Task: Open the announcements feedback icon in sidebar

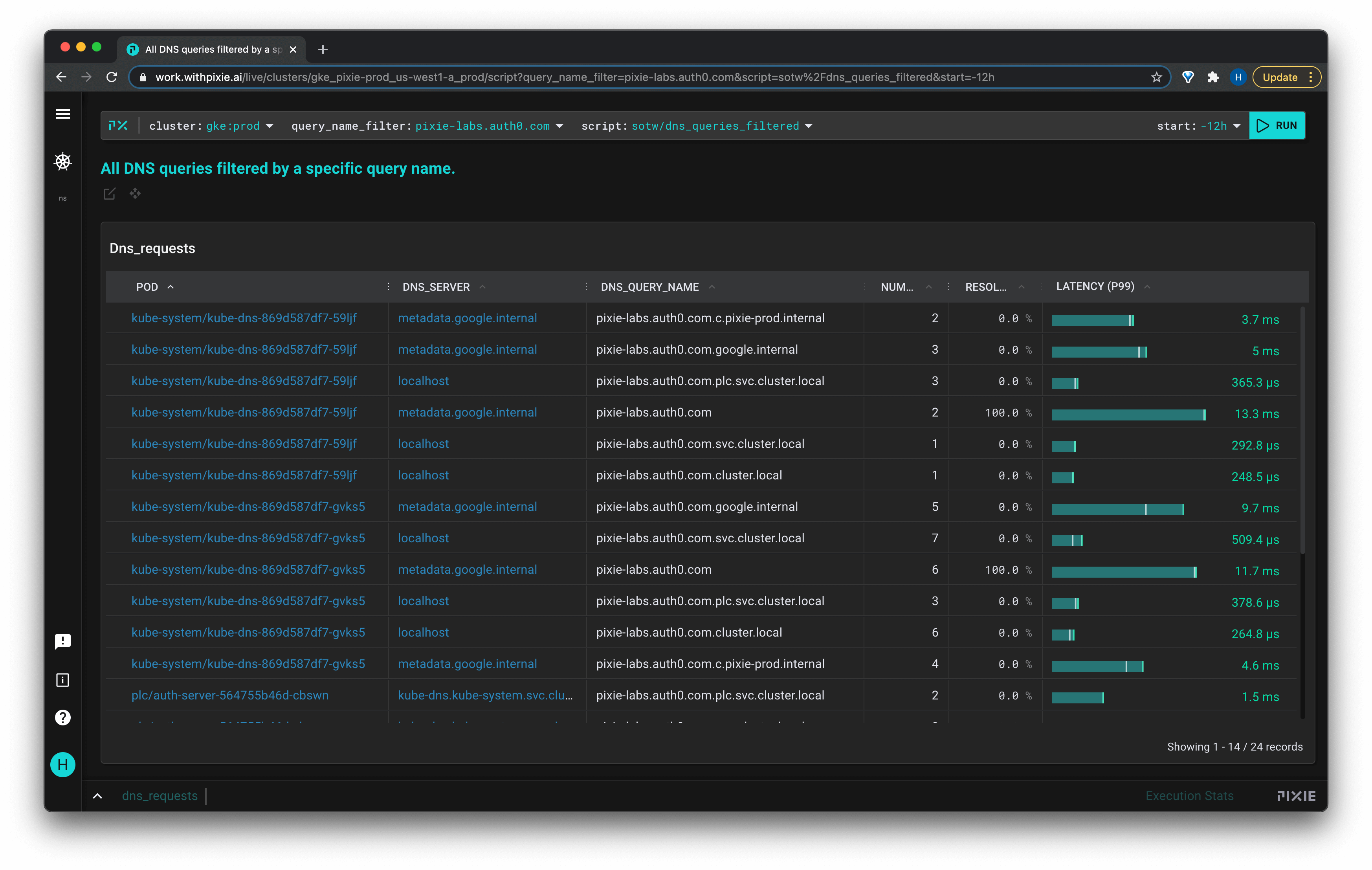Action: point(63,642)
